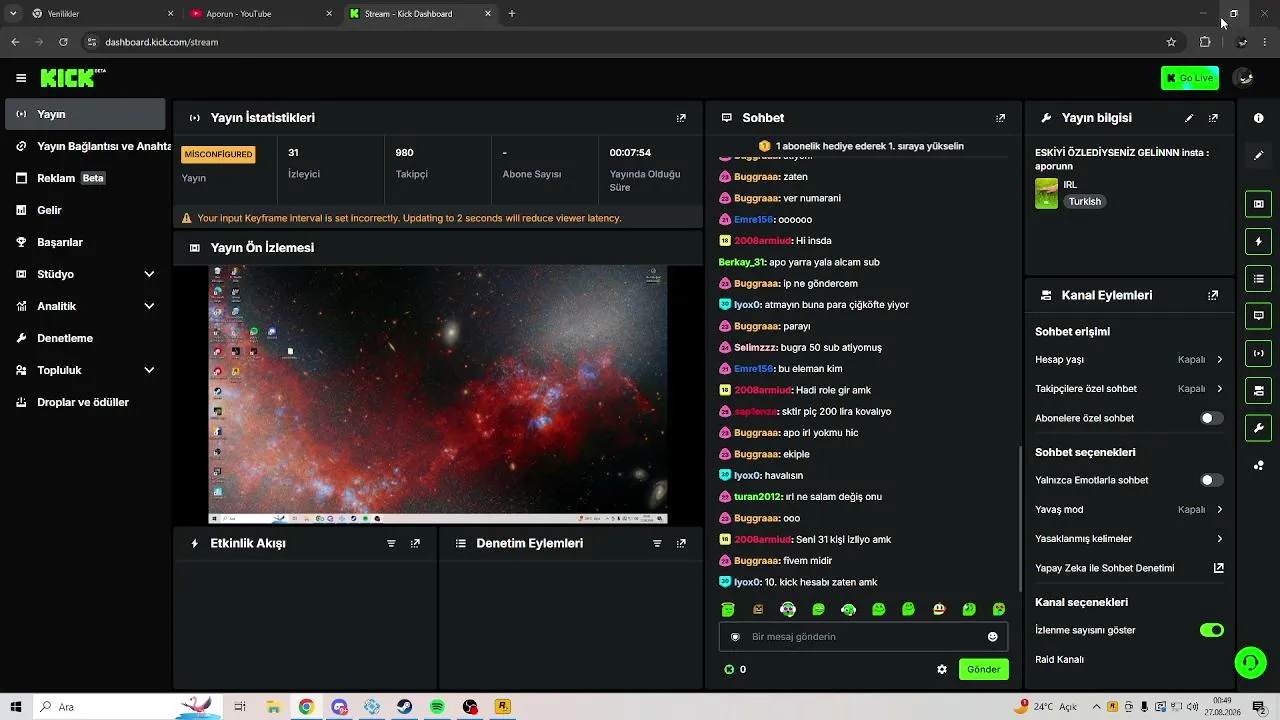Edit the stream info with the pencil icon in Yayın bilgisi
This screenshot has height=720, width=1280.
(x=1189, y=118)
